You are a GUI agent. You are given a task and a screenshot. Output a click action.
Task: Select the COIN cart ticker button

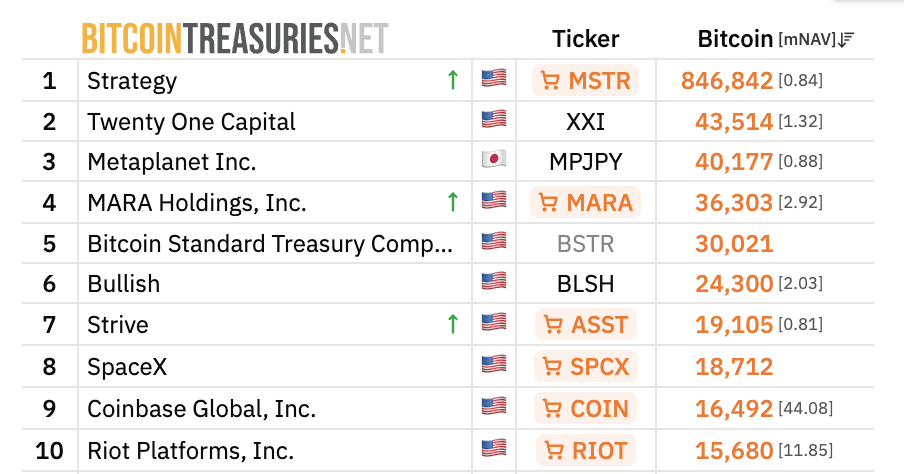585,408
